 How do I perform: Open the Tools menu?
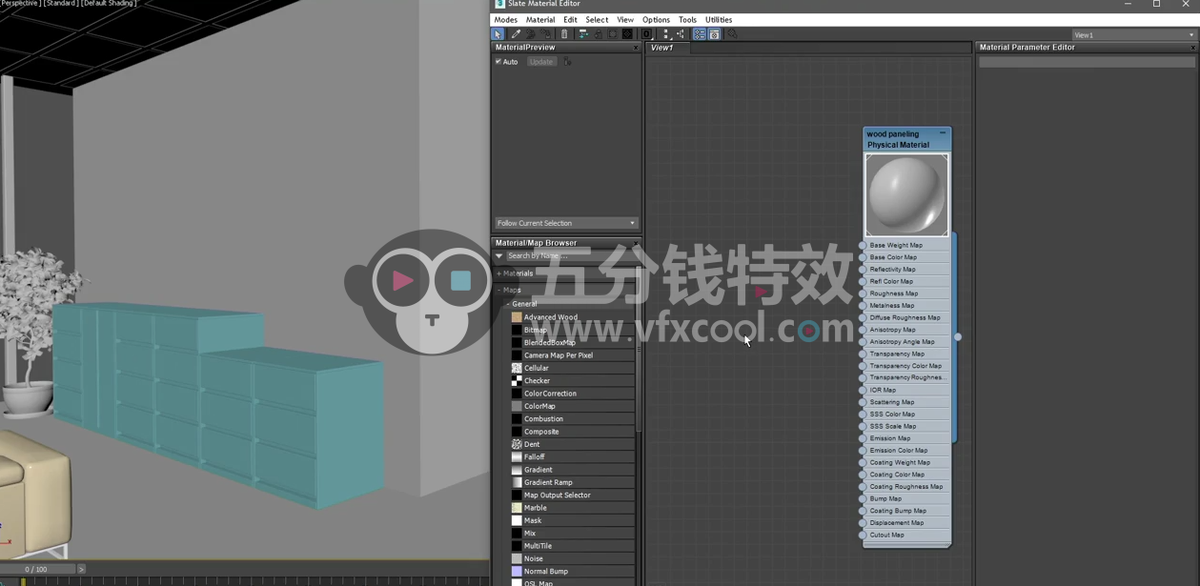[688, 20]
